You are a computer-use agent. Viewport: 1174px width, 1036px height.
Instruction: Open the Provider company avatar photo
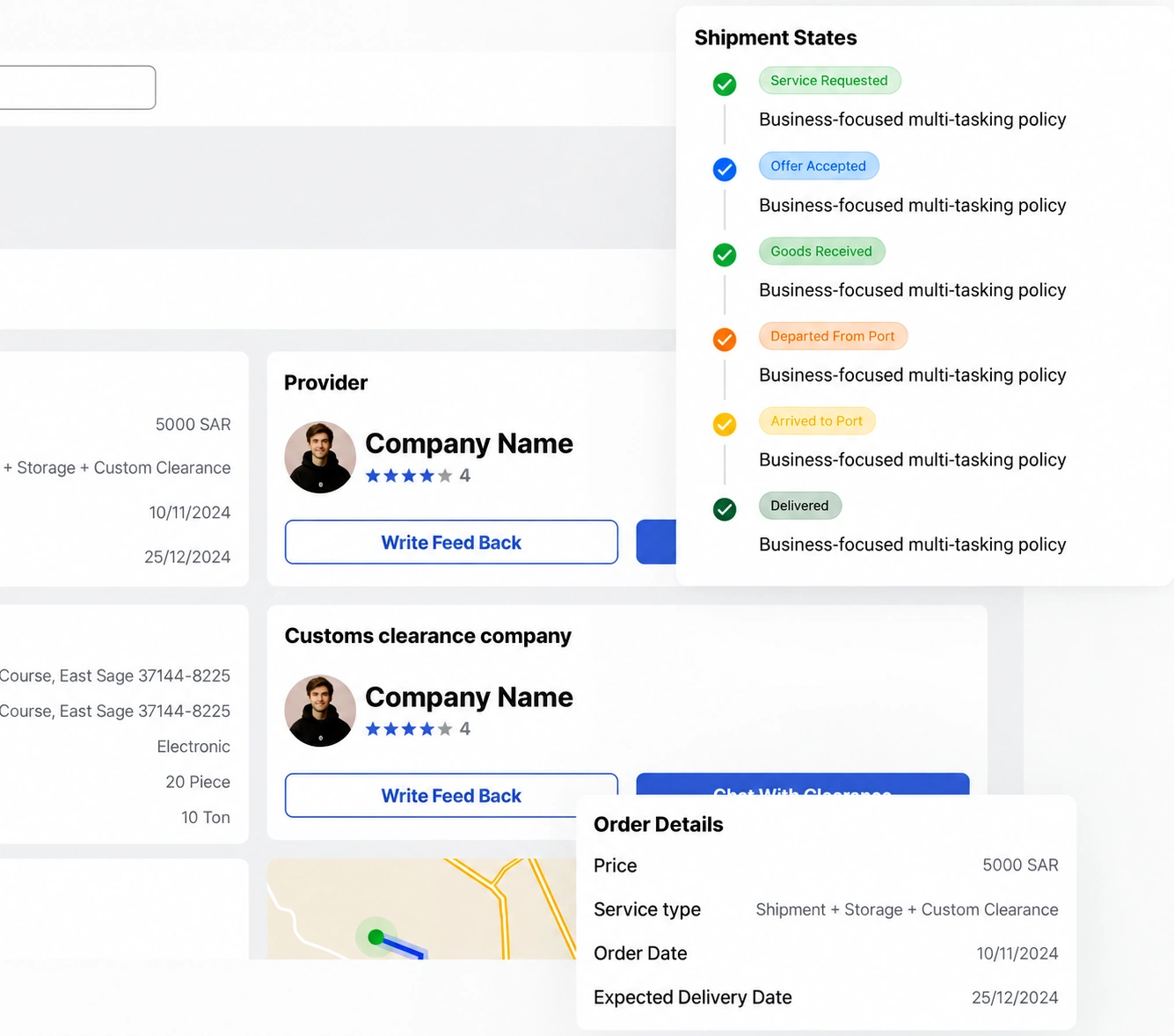tap(320, 457)
